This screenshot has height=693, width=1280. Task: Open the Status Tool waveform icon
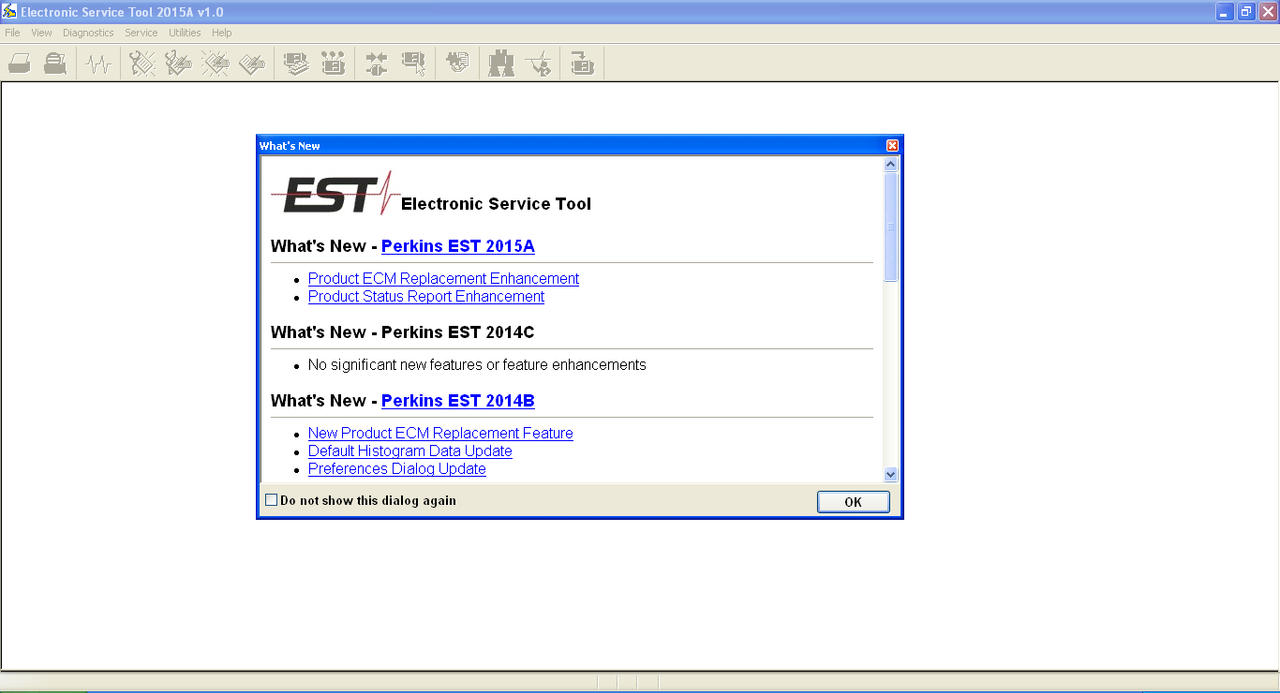(98, 64)
